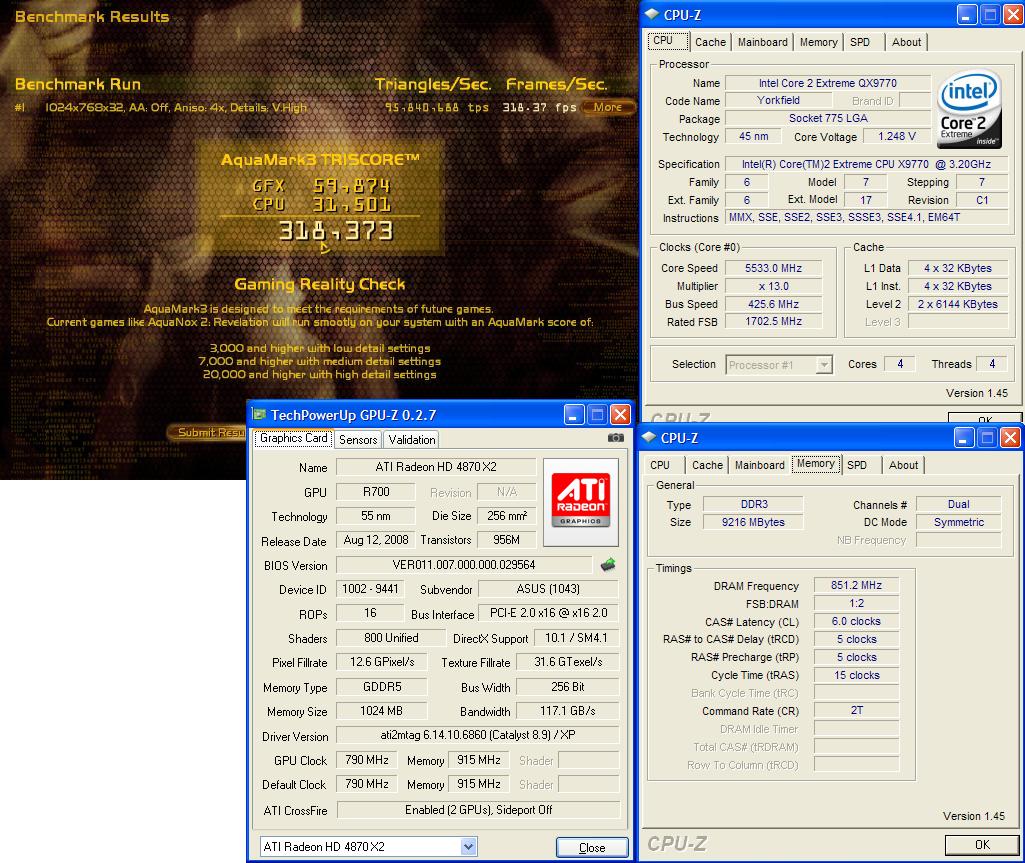Switch to Memory tab in top CPU-Z window
1025x863 pixels.
click(x=818, y=42)
